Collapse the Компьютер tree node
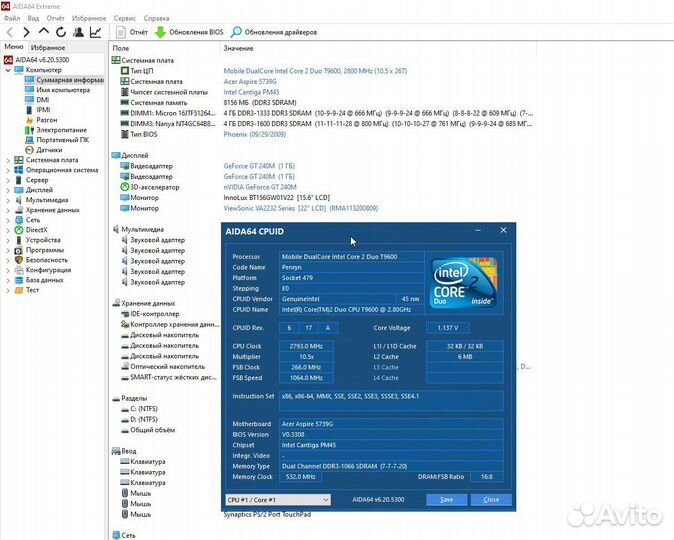Image resolution: width=674 pixels, height=540 pixels. (8, 70)
